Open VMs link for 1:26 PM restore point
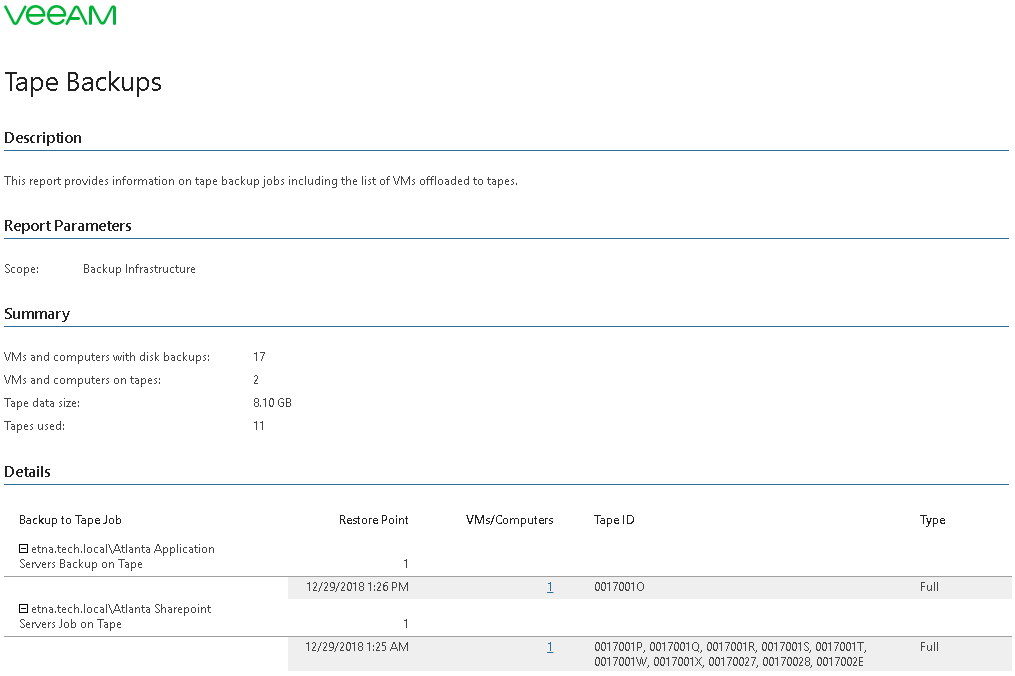 [x=550, y=587]
